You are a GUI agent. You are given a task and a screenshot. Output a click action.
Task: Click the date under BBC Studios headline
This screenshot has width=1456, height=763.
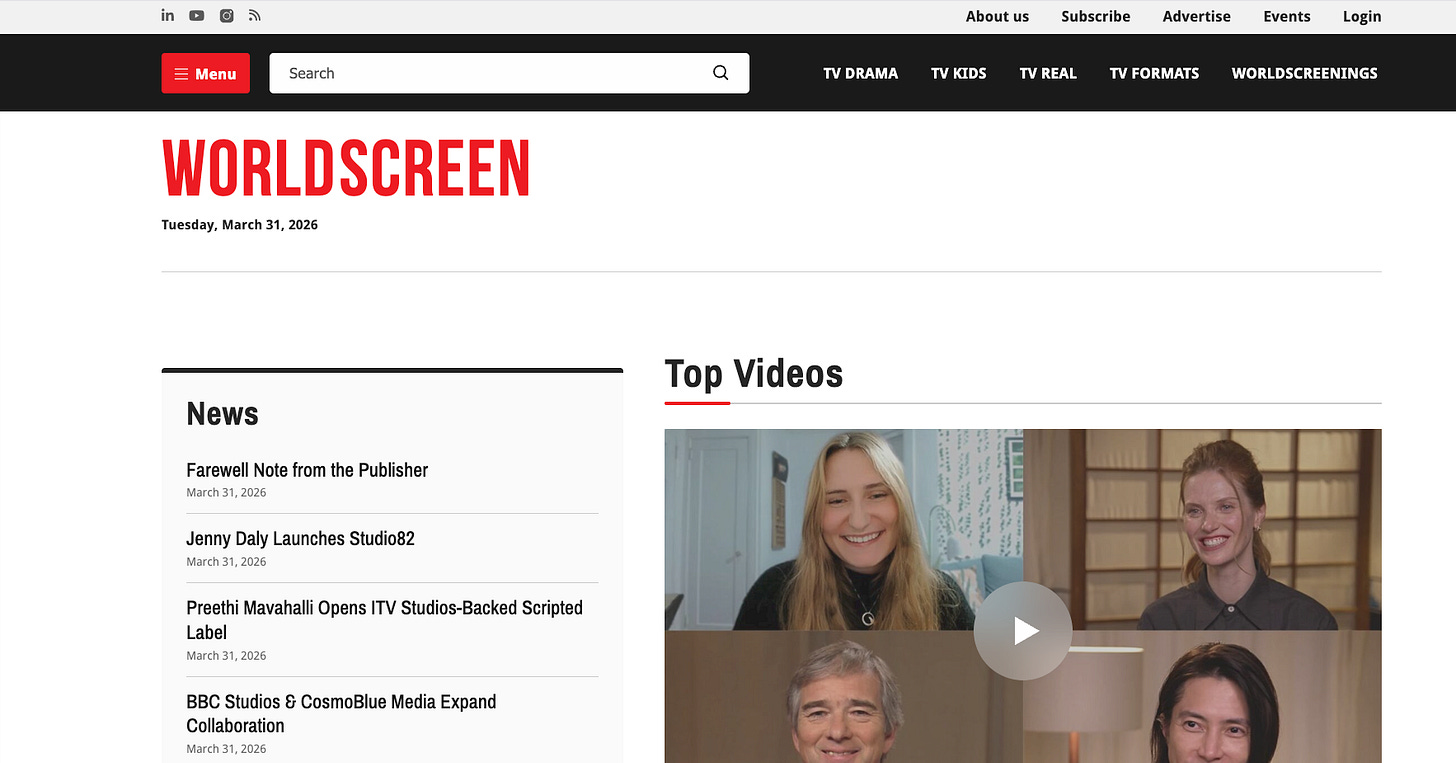226,748
